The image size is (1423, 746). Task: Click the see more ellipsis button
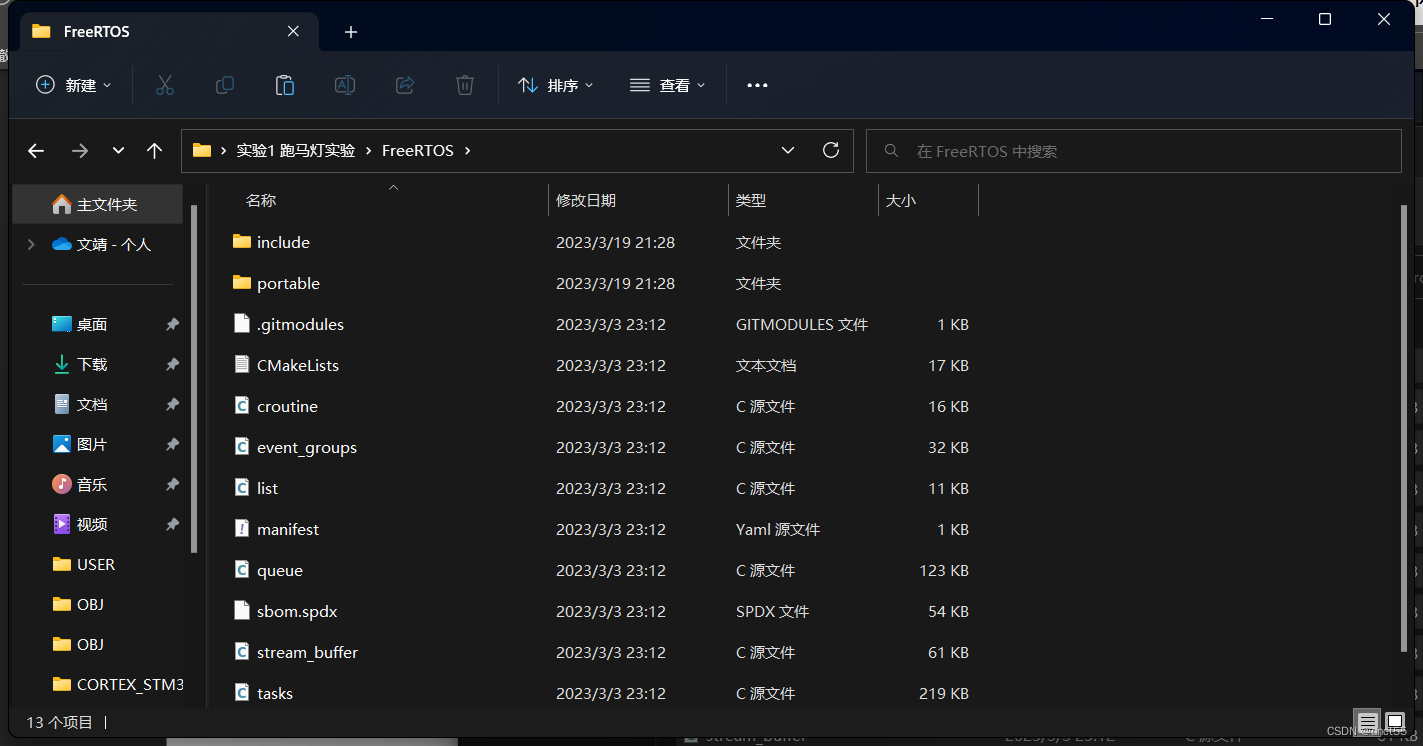(756, 85)
